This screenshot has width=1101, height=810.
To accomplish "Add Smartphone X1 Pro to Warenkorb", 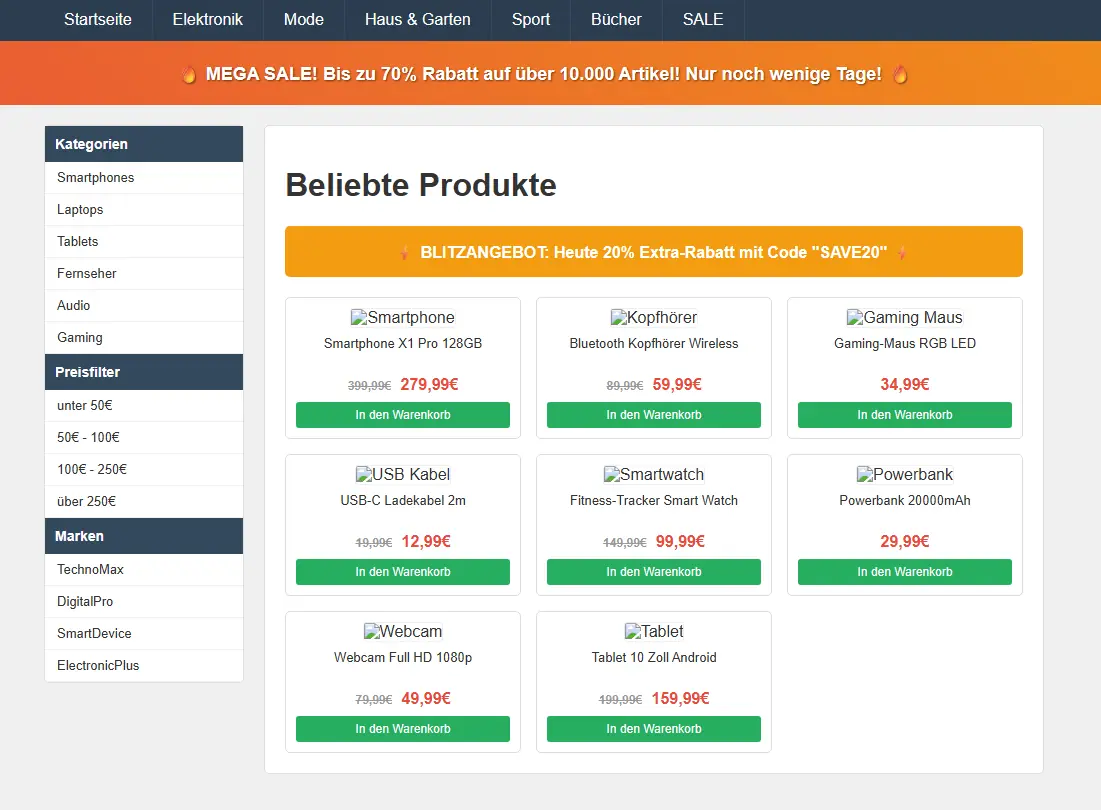I will click(x=402, y=415).
